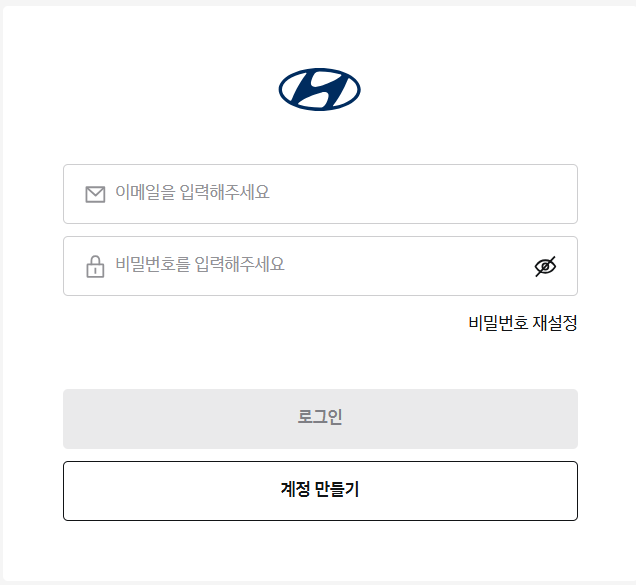Click the Hyundai logo at top

point(320,89)
